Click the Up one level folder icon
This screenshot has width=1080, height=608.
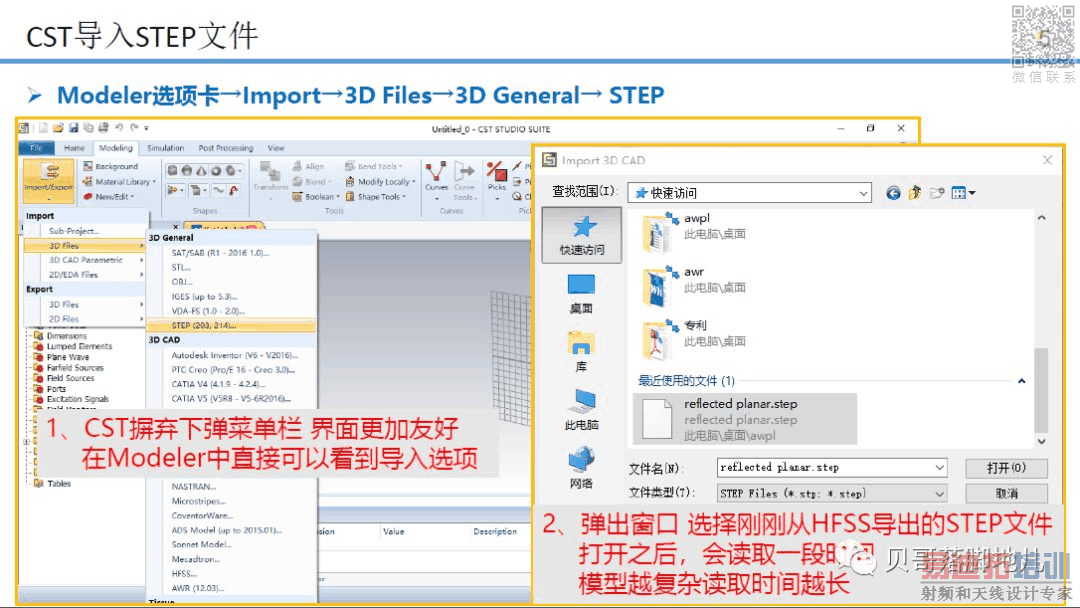coord(915,193)
